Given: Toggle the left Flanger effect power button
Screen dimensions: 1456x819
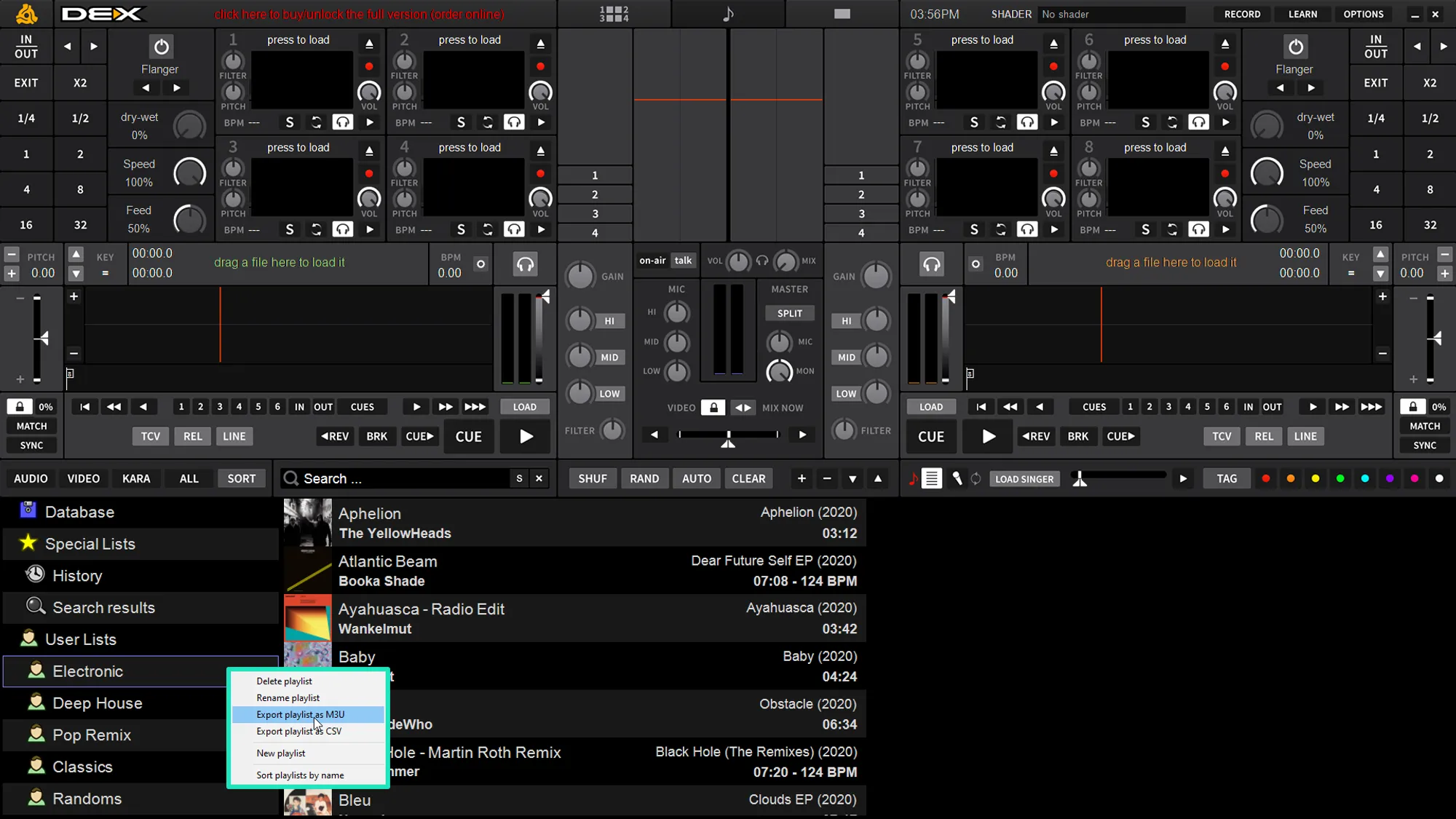Looking at the screenshot, I should (161, 47).
